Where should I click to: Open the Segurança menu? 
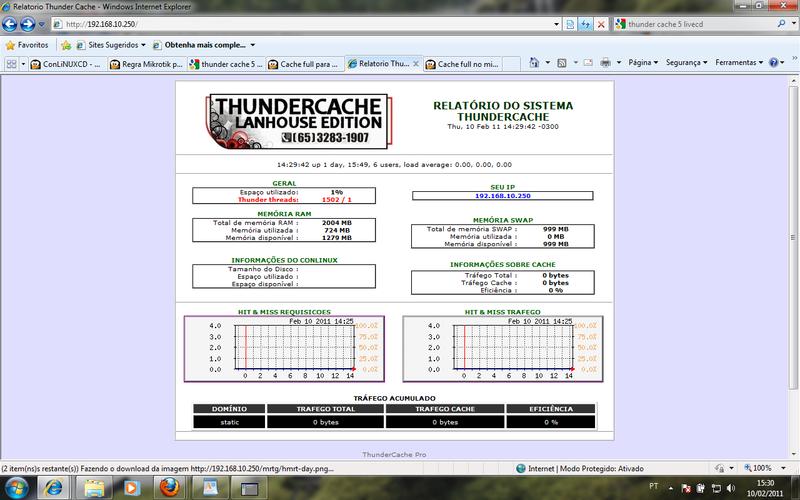[x=687, y=62]
